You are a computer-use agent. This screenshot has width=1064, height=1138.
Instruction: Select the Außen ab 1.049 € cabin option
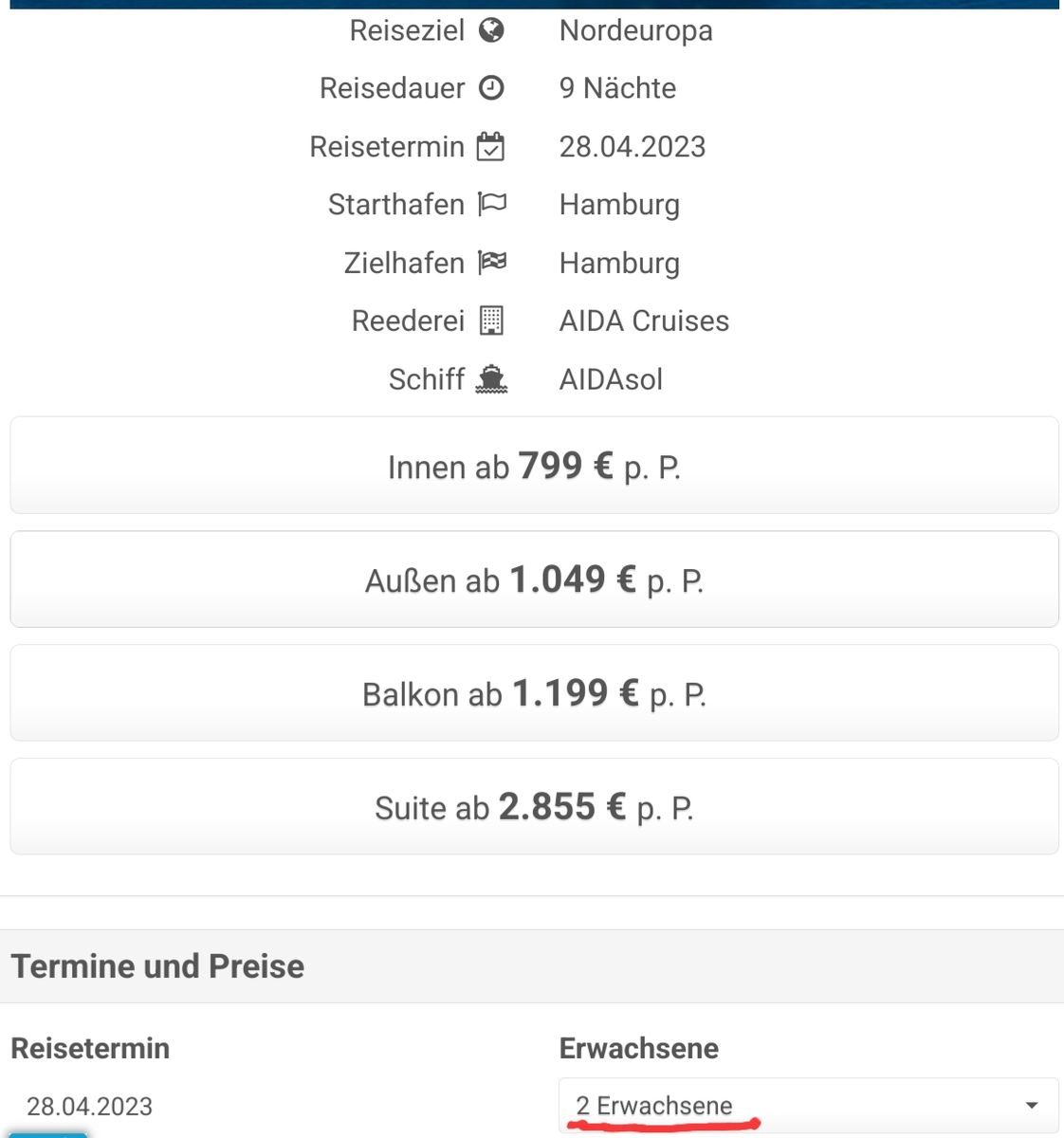(x=534, y=579)
